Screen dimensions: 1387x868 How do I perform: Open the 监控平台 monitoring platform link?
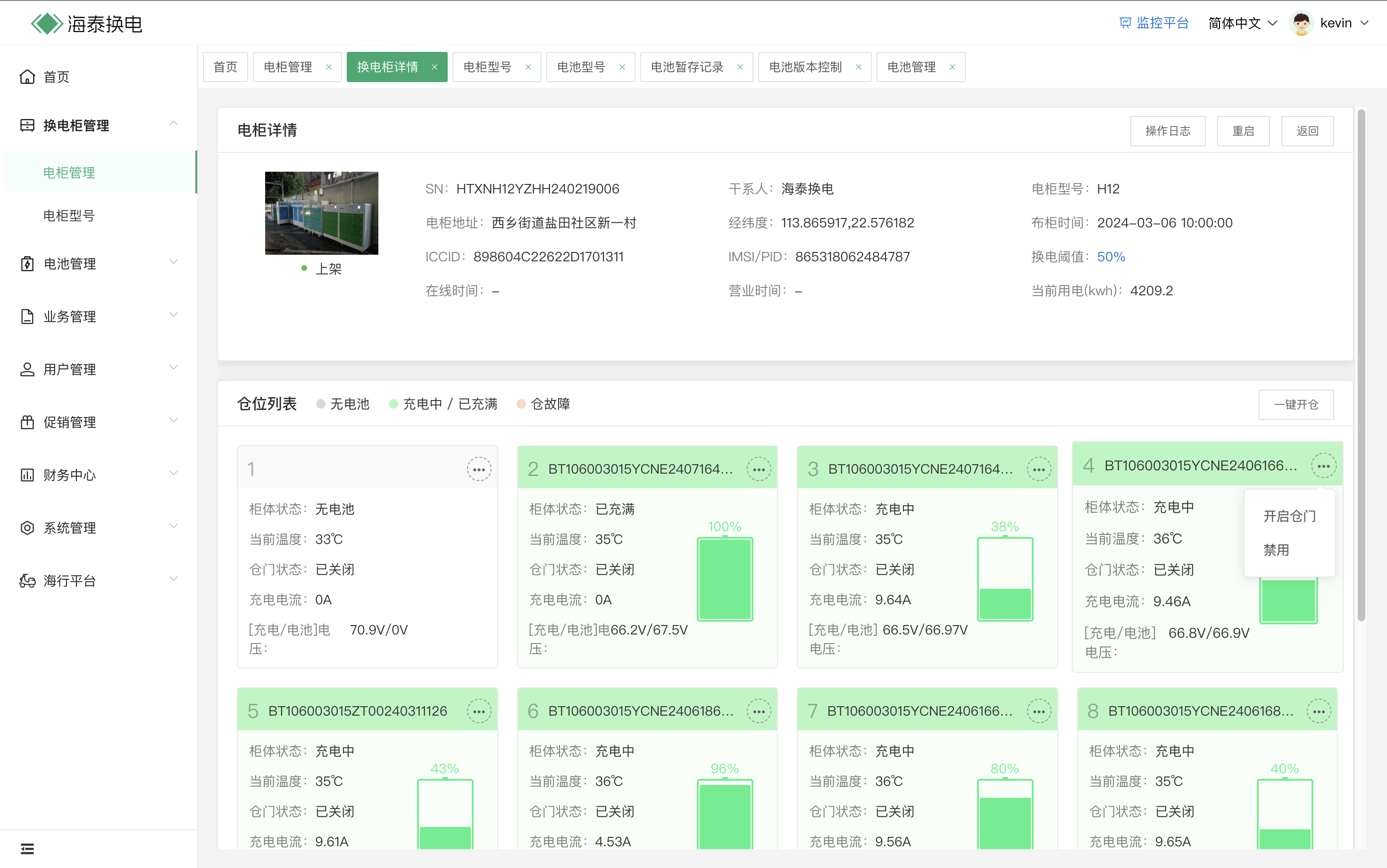click(x=1154, y=23)
